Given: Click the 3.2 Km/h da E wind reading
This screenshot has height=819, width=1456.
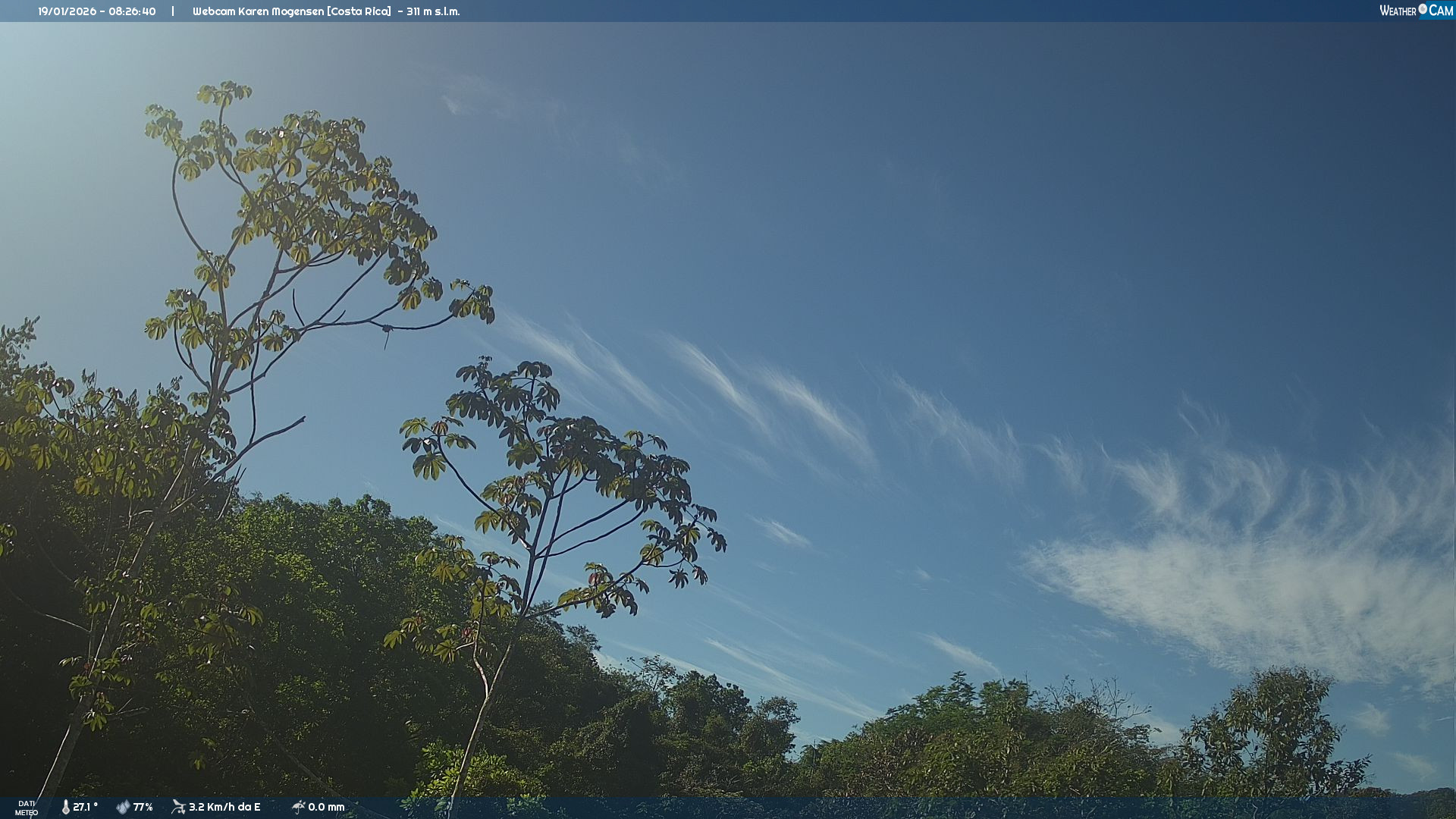Looking at the screenshot, I should [224, 807].
